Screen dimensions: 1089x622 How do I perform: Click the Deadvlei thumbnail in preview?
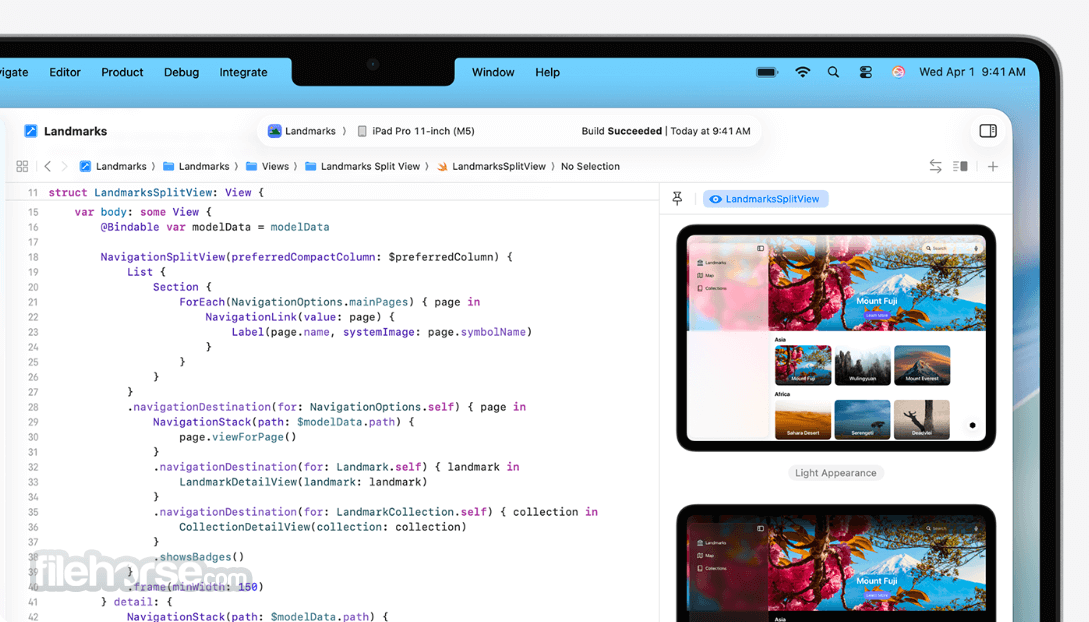point(922,419)
